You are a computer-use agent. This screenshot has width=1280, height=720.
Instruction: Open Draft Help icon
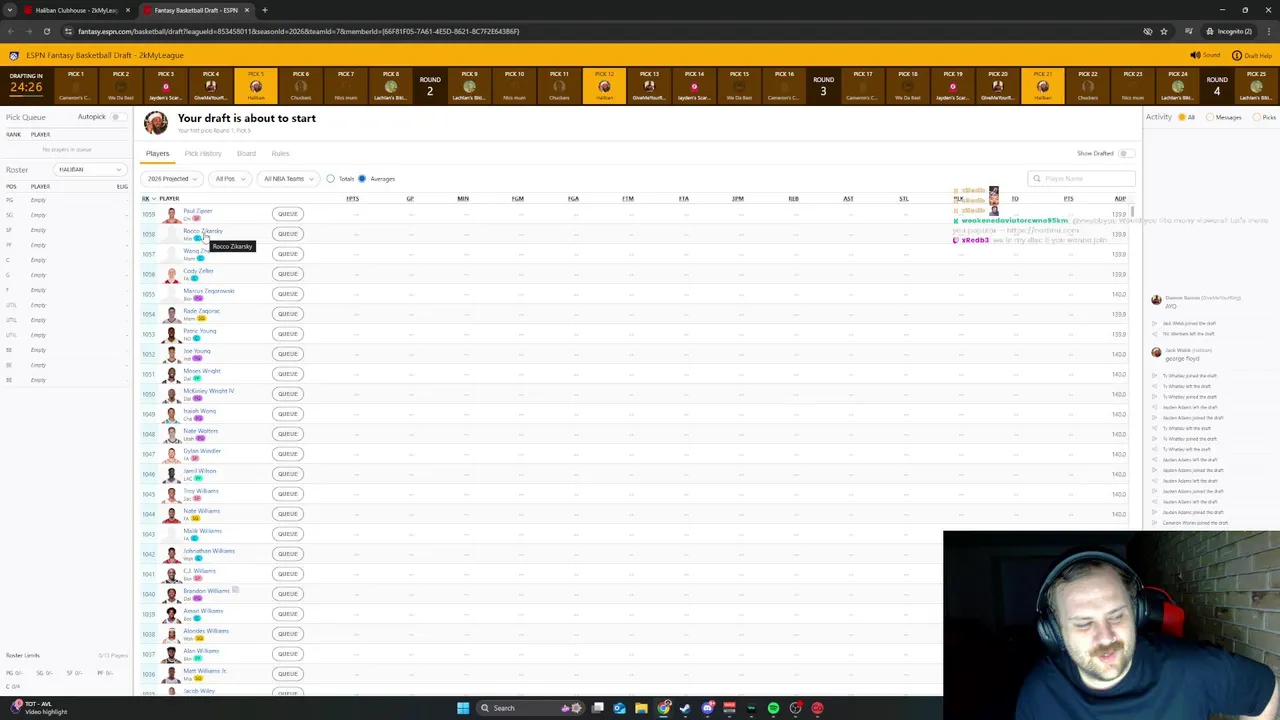[x=1237, y=55]
